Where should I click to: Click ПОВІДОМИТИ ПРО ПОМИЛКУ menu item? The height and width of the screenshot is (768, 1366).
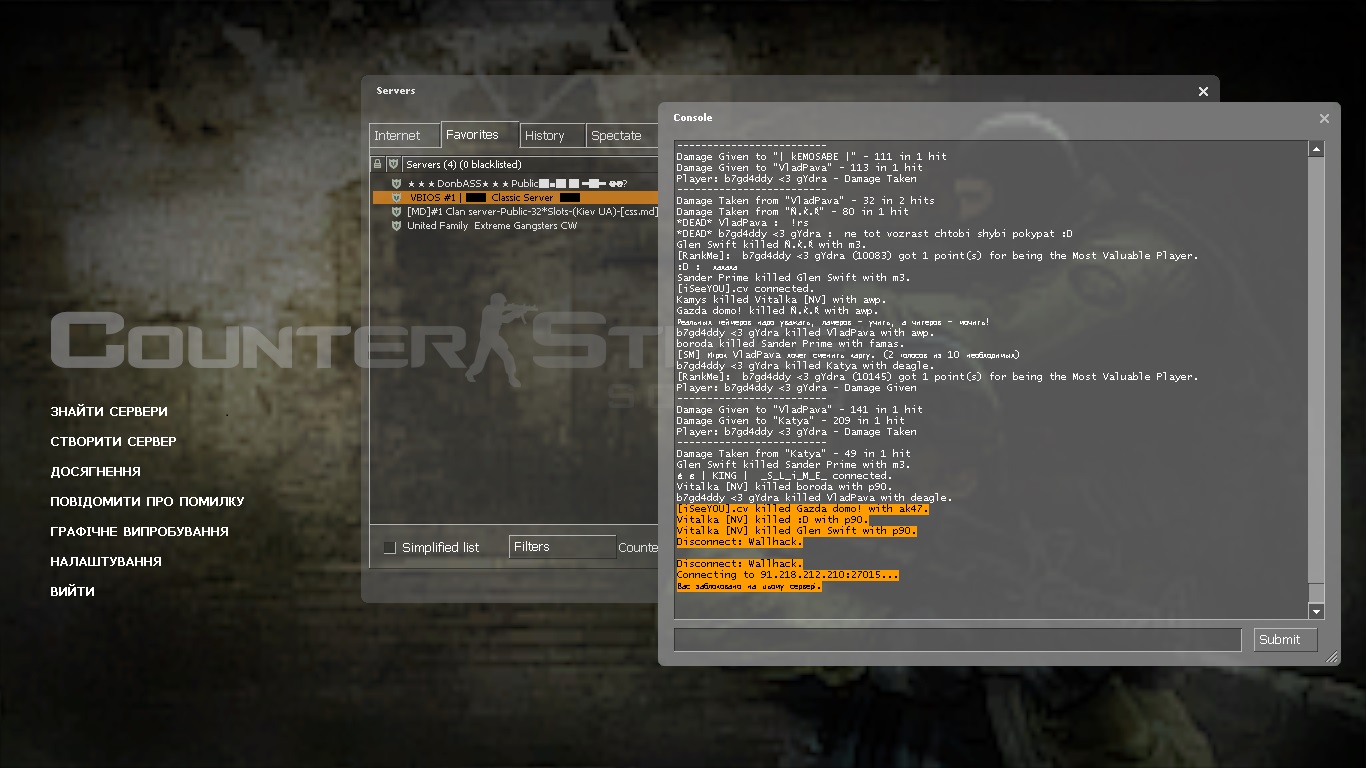[x=147, y=501]
